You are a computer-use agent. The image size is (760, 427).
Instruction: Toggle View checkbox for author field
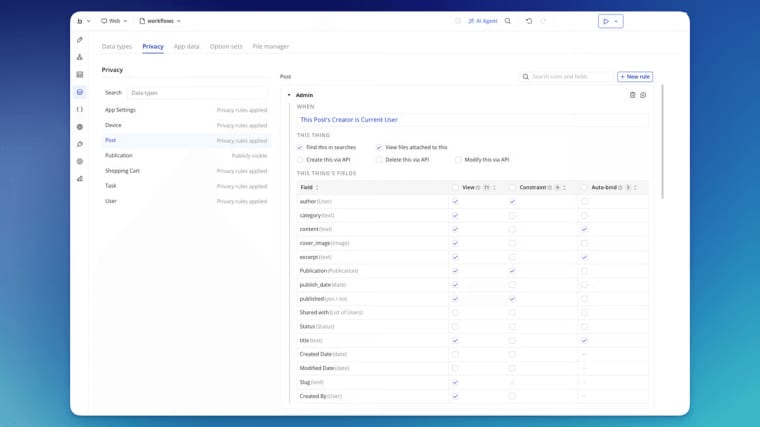pyautogui.click(x=455, y=201)
